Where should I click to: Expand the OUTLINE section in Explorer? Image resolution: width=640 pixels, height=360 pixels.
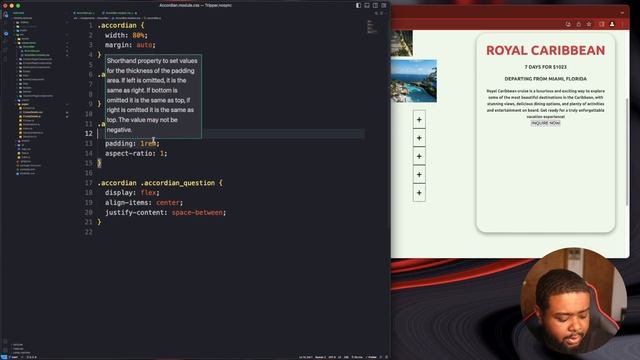(18, 345)
